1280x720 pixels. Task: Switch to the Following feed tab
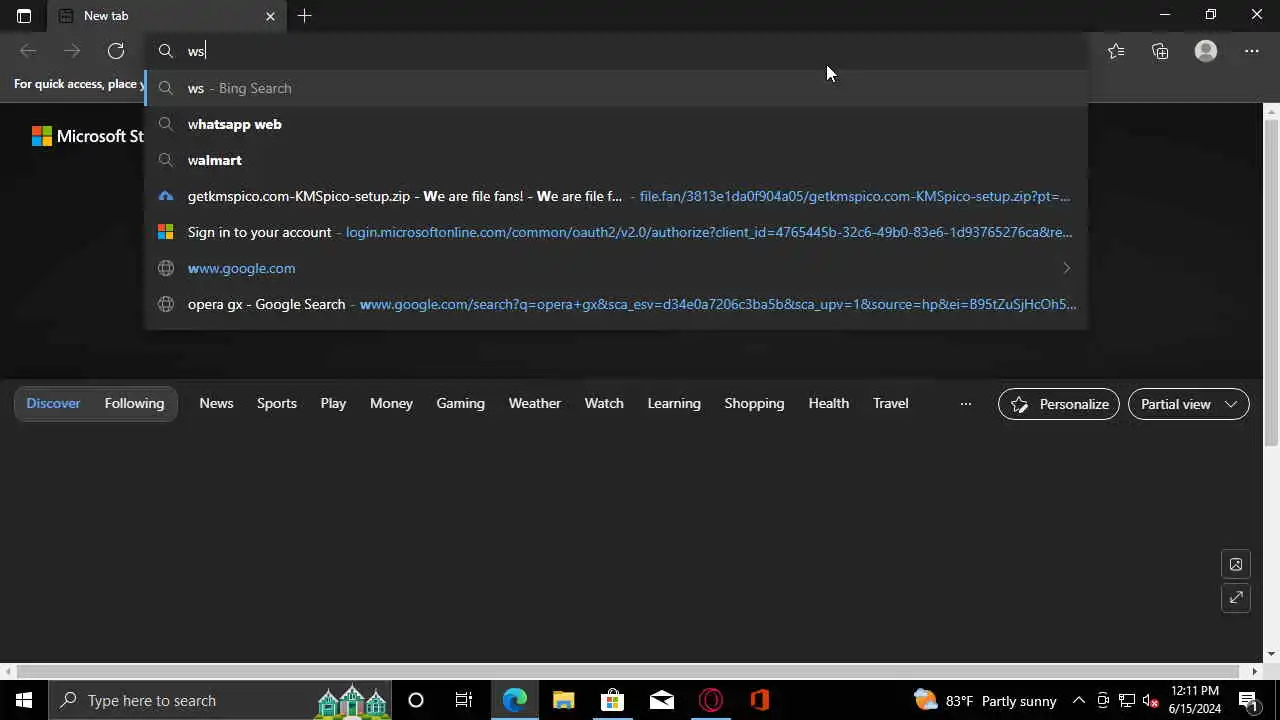coord(134,403)
